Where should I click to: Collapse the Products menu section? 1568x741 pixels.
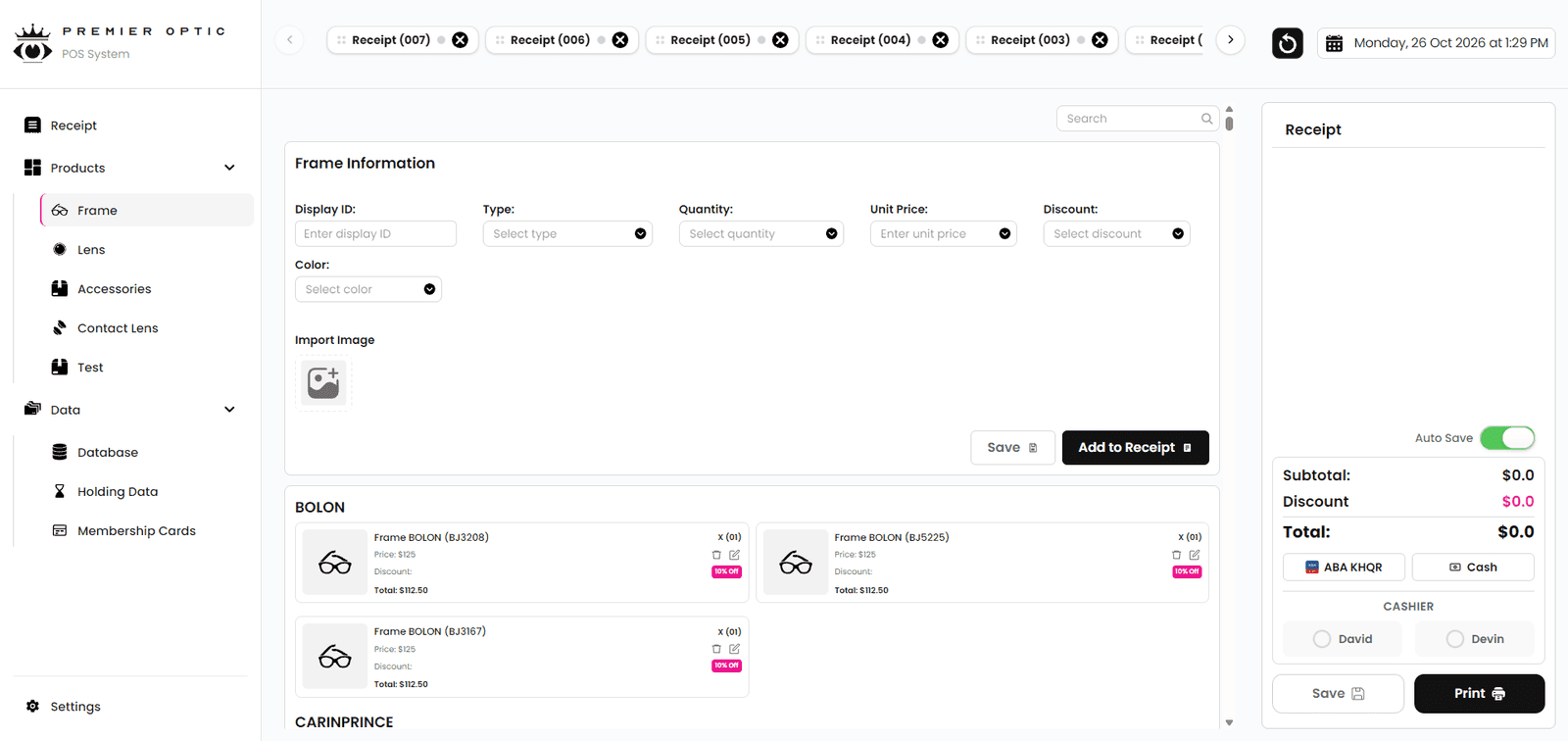pyautogui.click(x=229, y=168)
